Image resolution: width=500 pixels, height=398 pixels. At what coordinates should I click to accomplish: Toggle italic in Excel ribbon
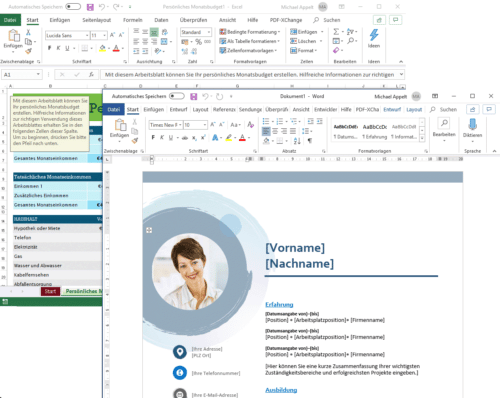58,48
